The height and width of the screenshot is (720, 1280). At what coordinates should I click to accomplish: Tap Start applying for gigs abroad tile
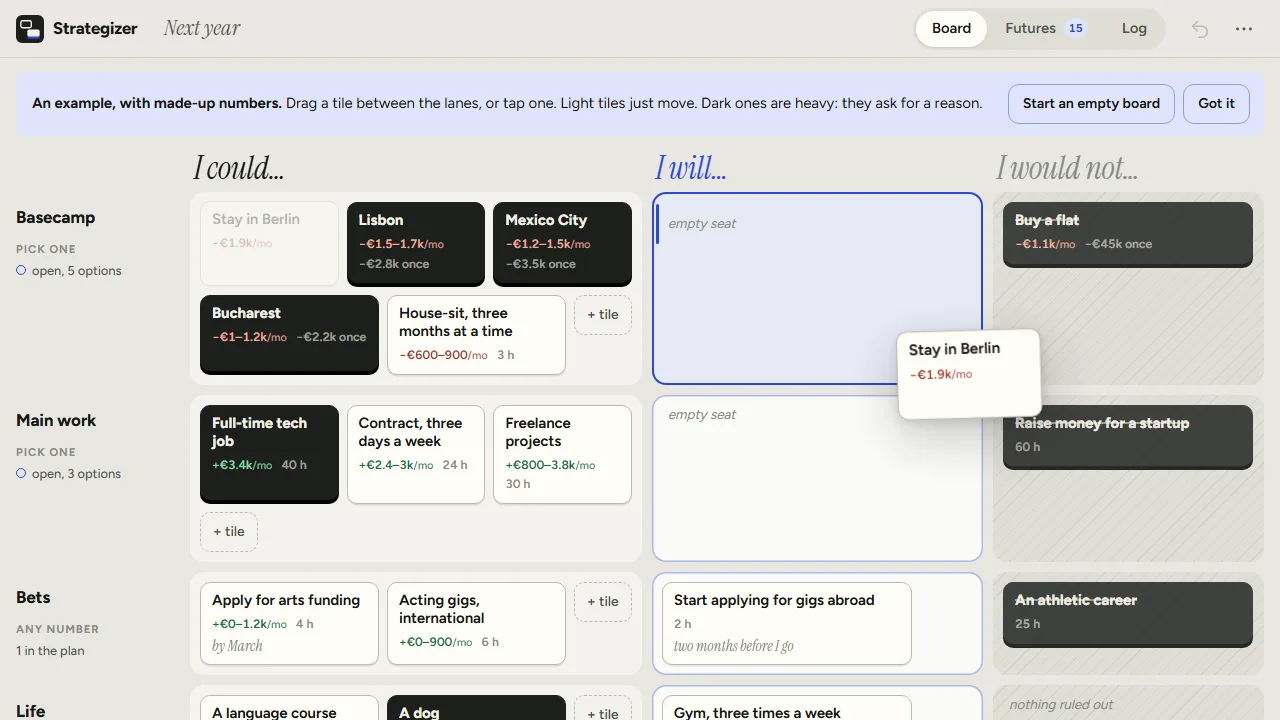[786, 623]
